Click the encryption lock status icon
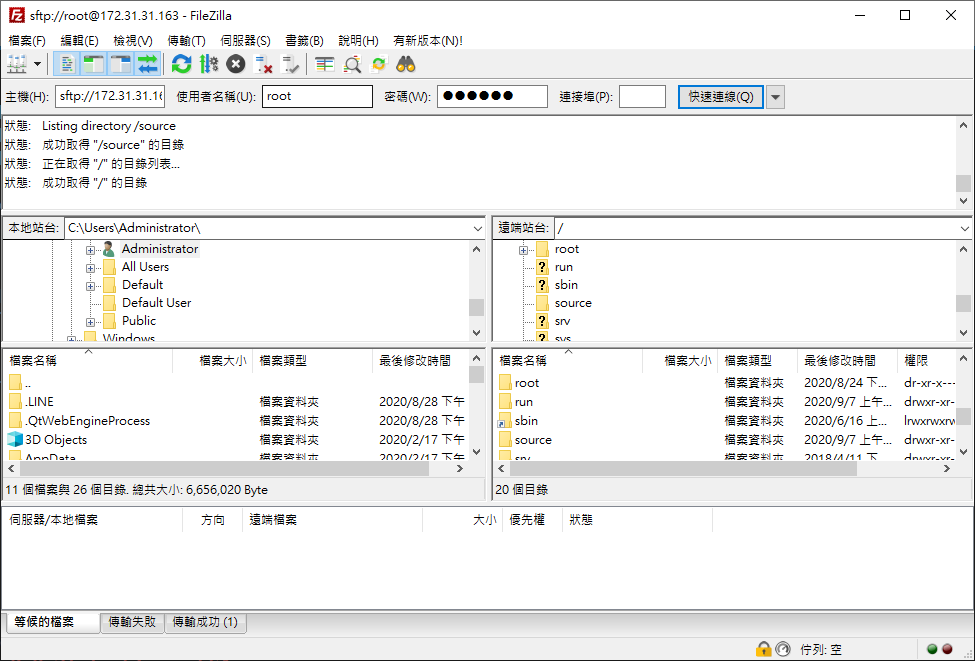975x661 pixels. click(x=763, y=649)
